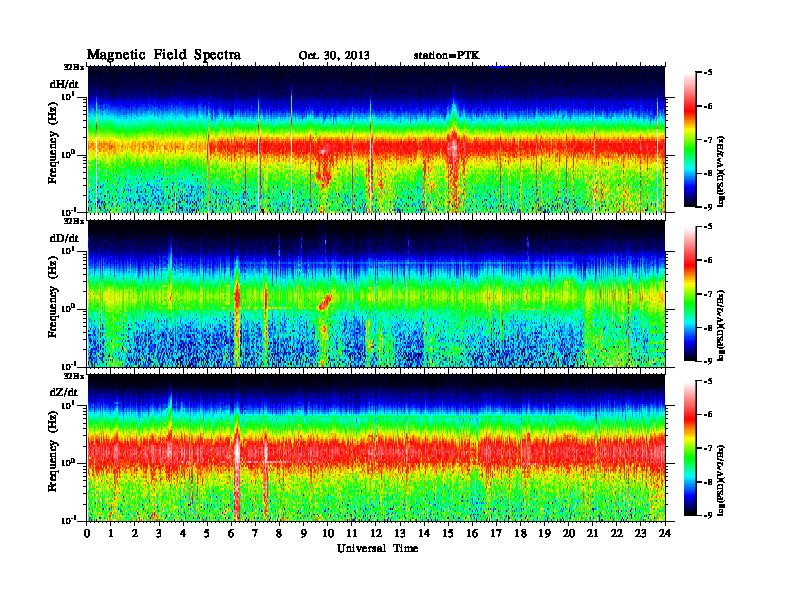Click hour tick label 14 on the time axis
The height and width of the screenshot is (612, 792).
[x=424, y=533]
